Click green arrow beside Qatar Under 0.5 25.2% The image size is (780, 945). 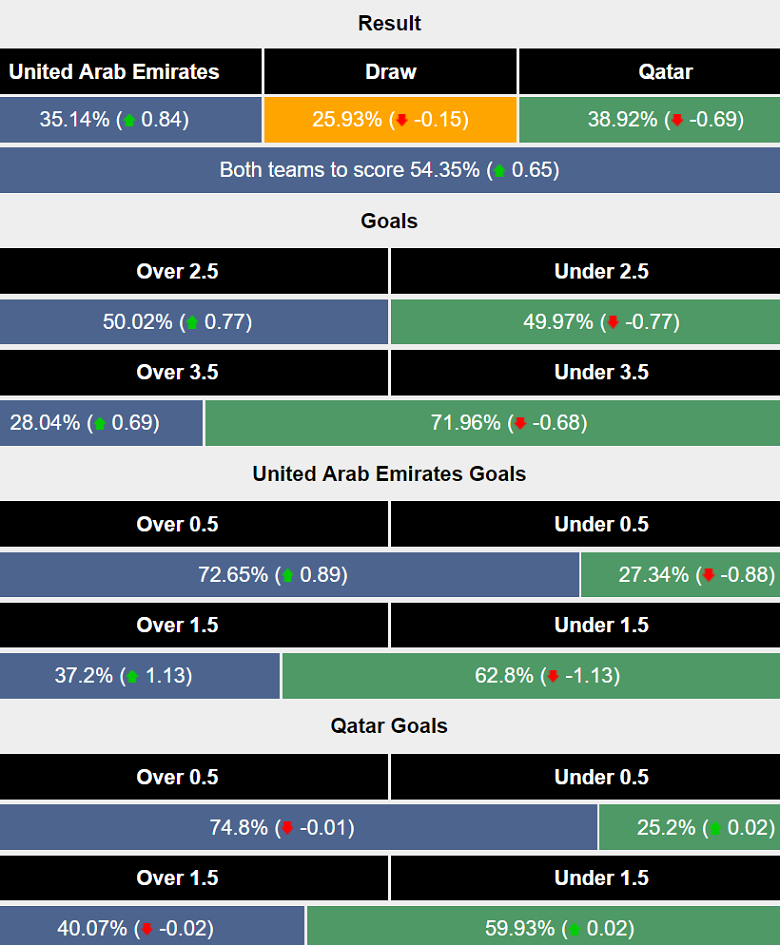(x=717, y=828)
